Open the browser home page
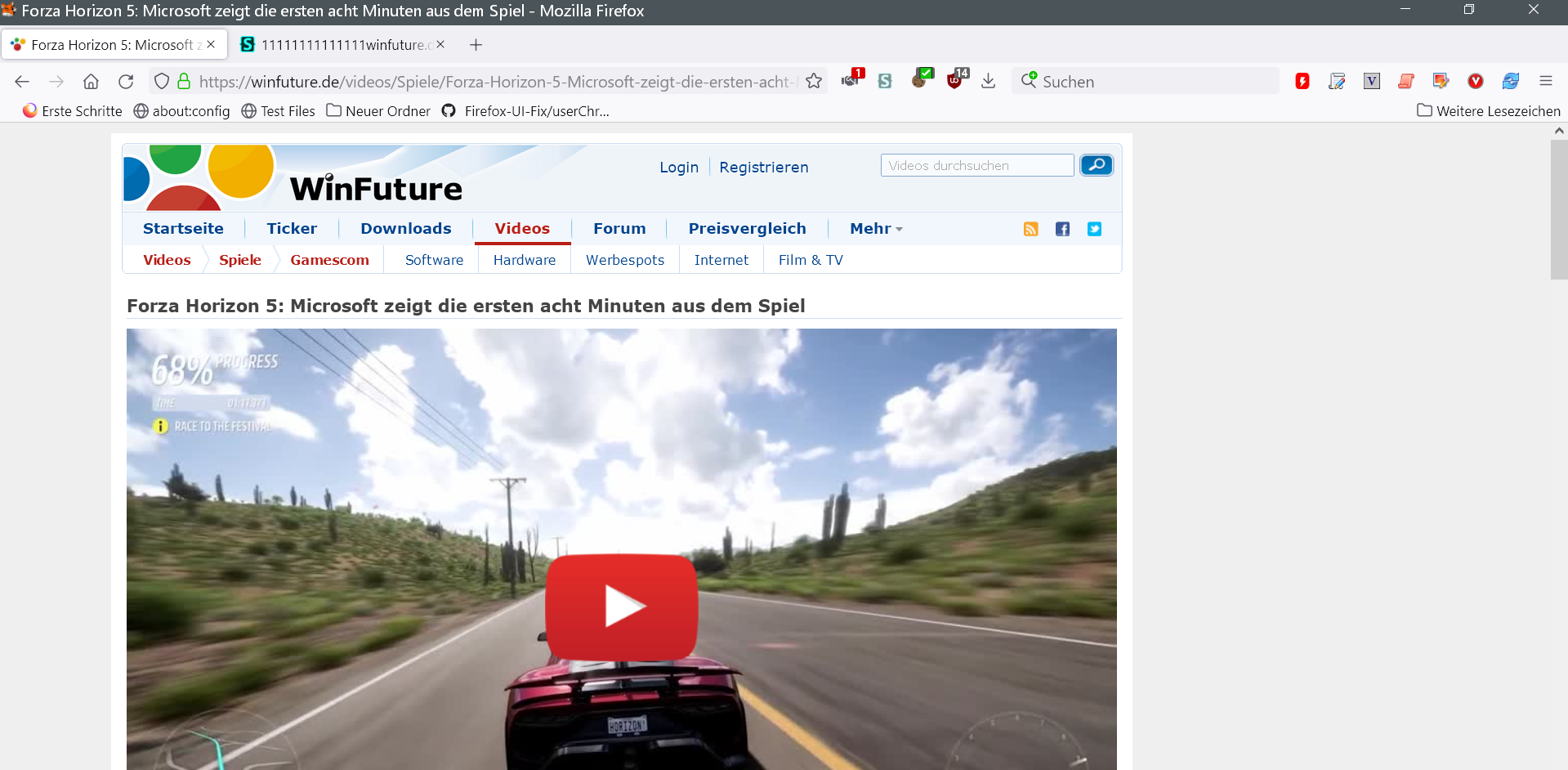Screen dimensions: 1568x770 (91, 81)
